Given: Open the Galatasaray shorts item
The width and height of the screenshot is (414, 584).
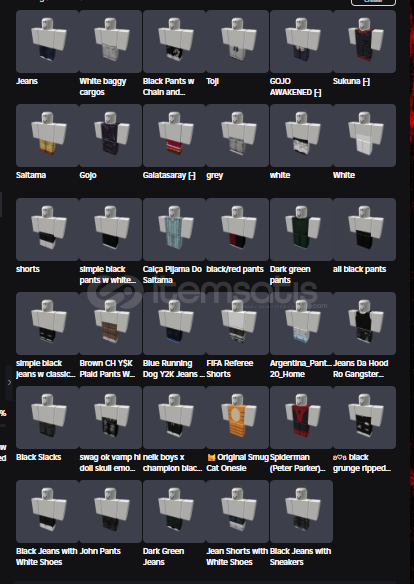Looking at the screenshot, I should [174, 136].
